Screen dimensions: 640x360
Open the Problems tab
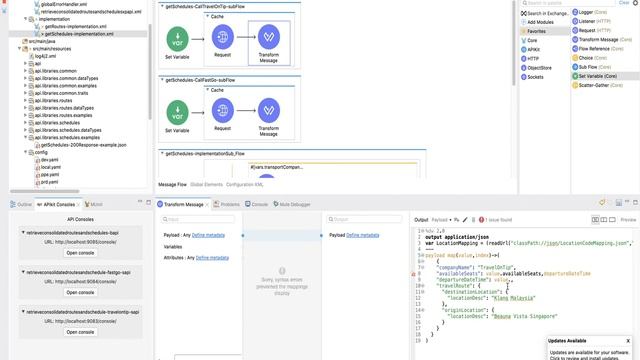[x=227, y=204]
